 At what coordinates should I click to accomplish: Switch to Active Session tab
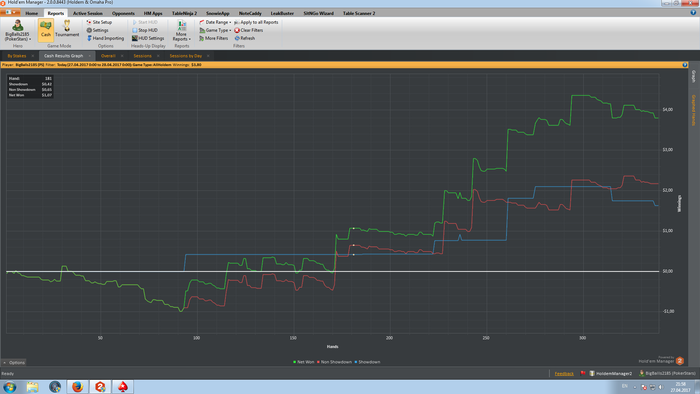88,13
